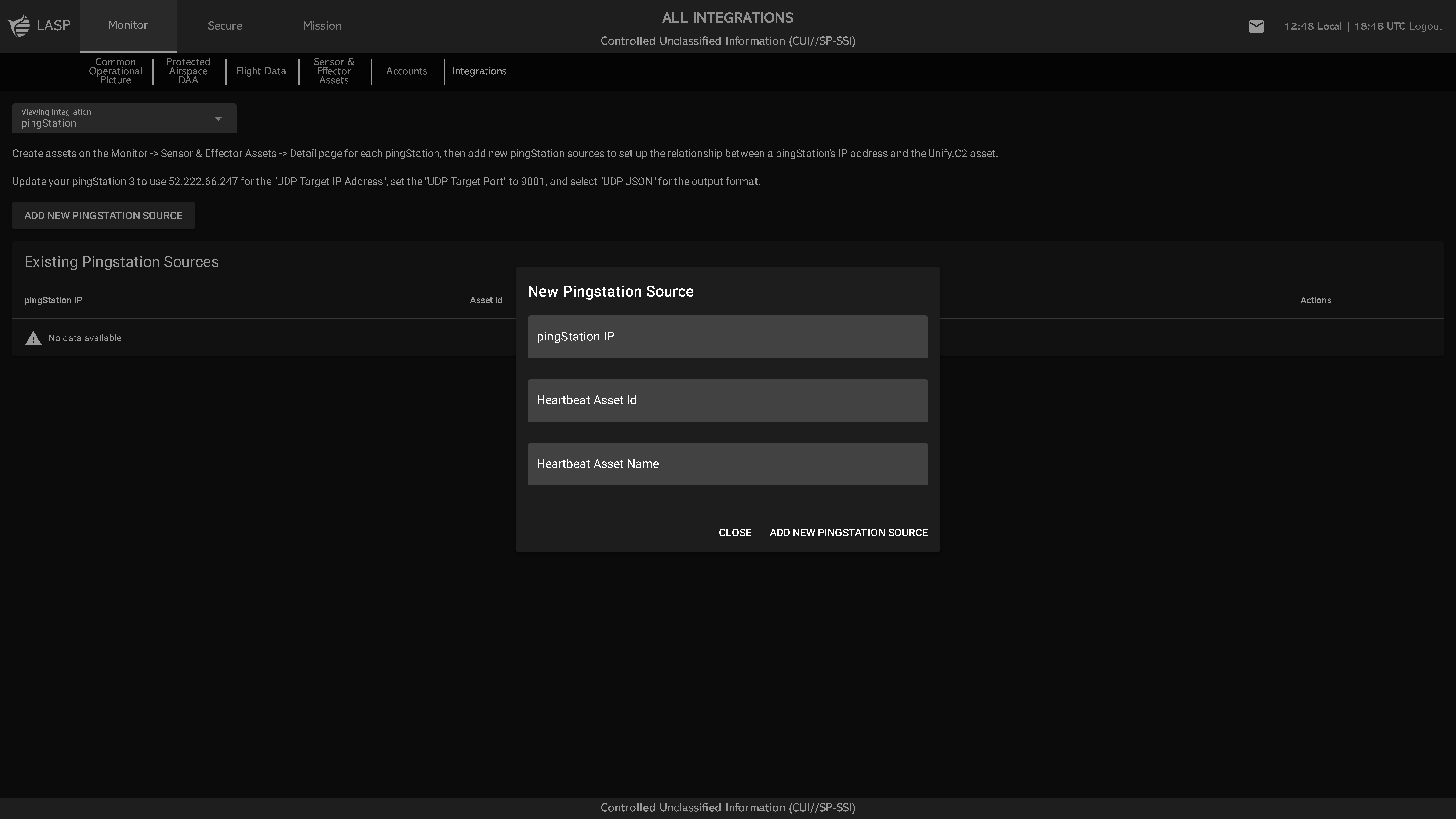Click the No data available text

coord(85,338)
